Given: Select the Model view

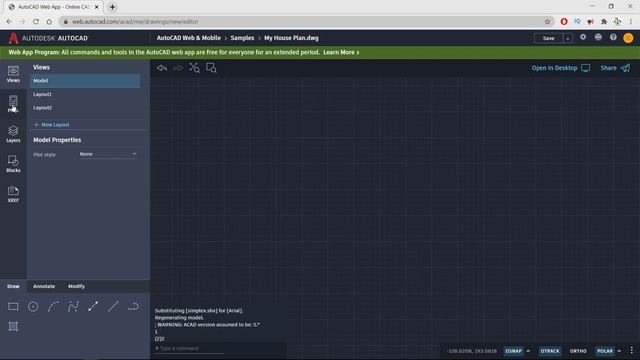Looking at the screenshot, I should point(85,81).
